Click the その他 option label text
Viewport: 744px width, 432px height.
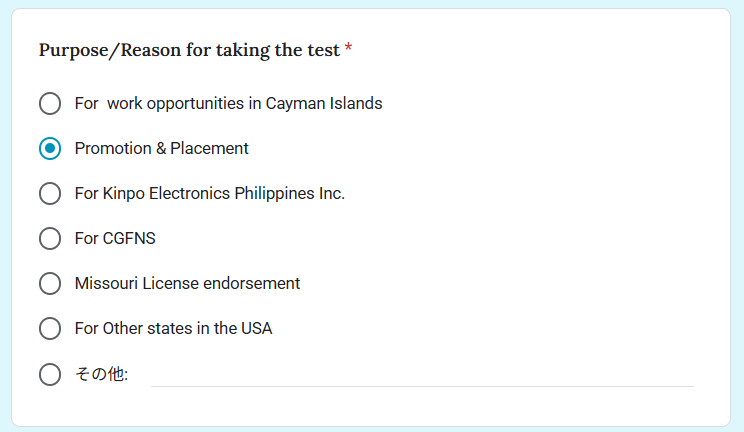pyautogui.click(x=100, y=375)
